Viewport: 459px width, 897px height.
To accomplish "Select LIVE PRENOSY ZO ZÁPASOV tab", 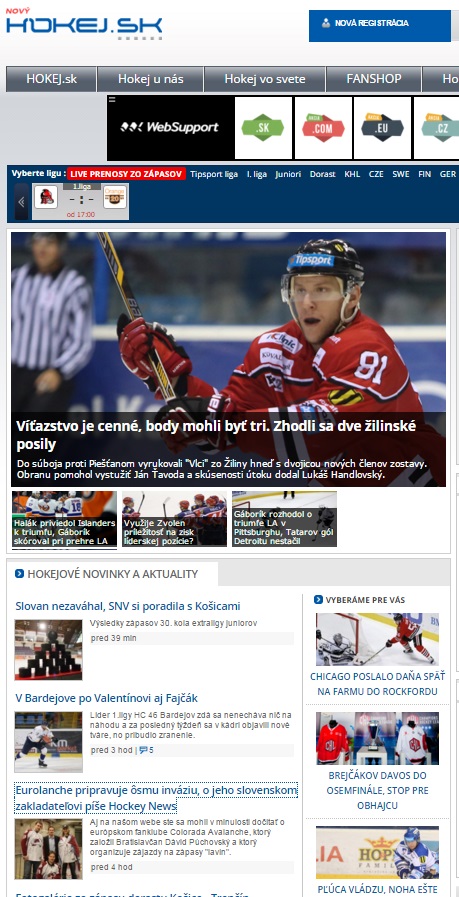I will (126, 174).
